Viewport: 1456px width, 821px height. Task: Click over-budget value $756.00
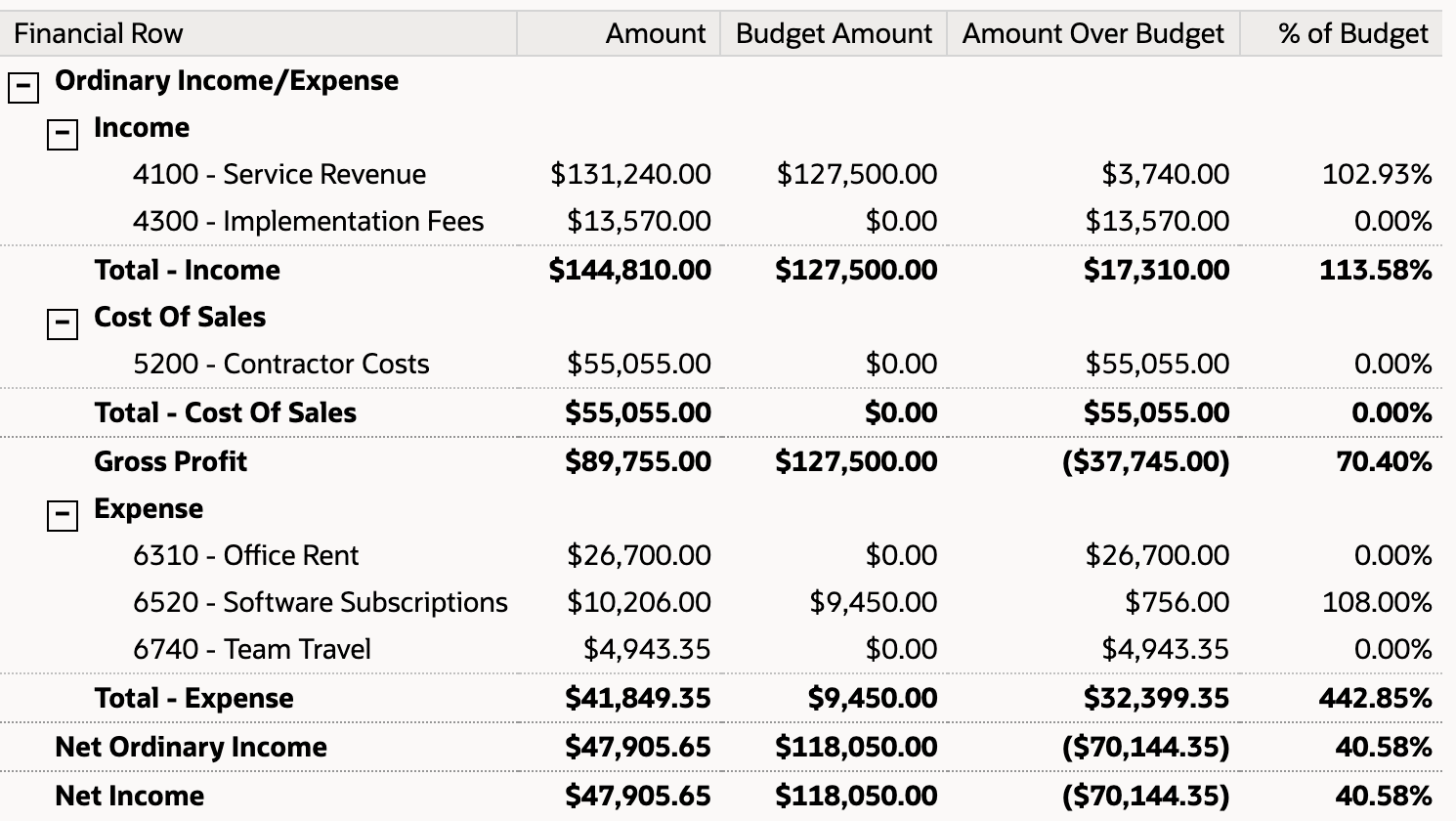pyautogui.click(x=1178, y=602)
